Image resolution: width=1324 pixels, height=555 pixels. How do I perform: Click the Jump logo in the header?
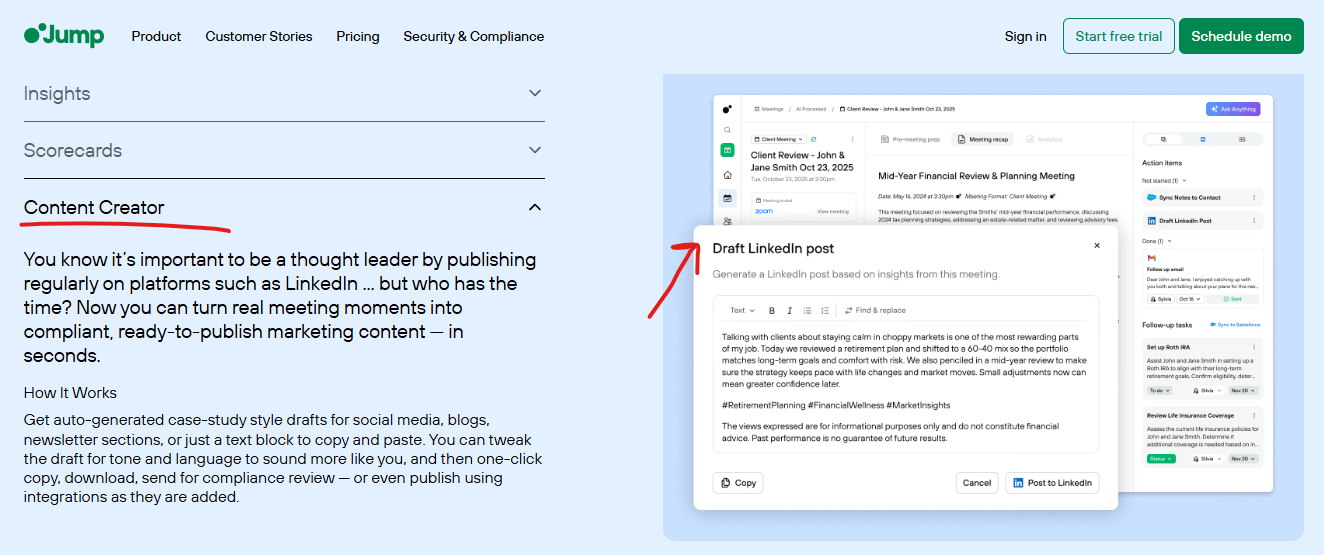point(64,35)
